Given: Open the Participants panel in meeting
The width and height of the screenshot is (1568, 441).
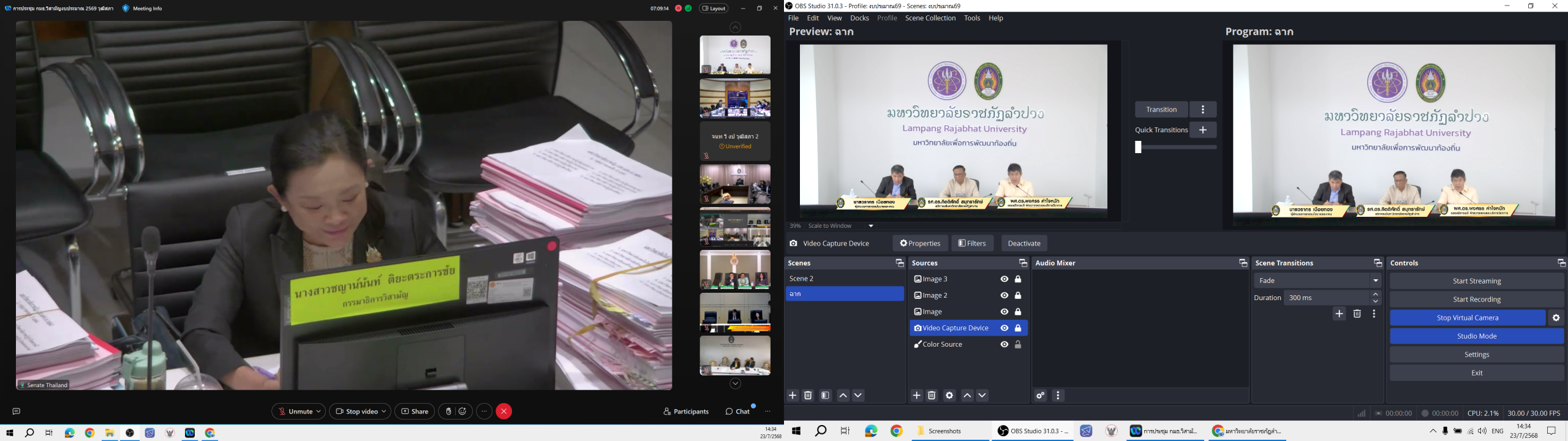Looking at the screenshot, I should tap(686, 412).
